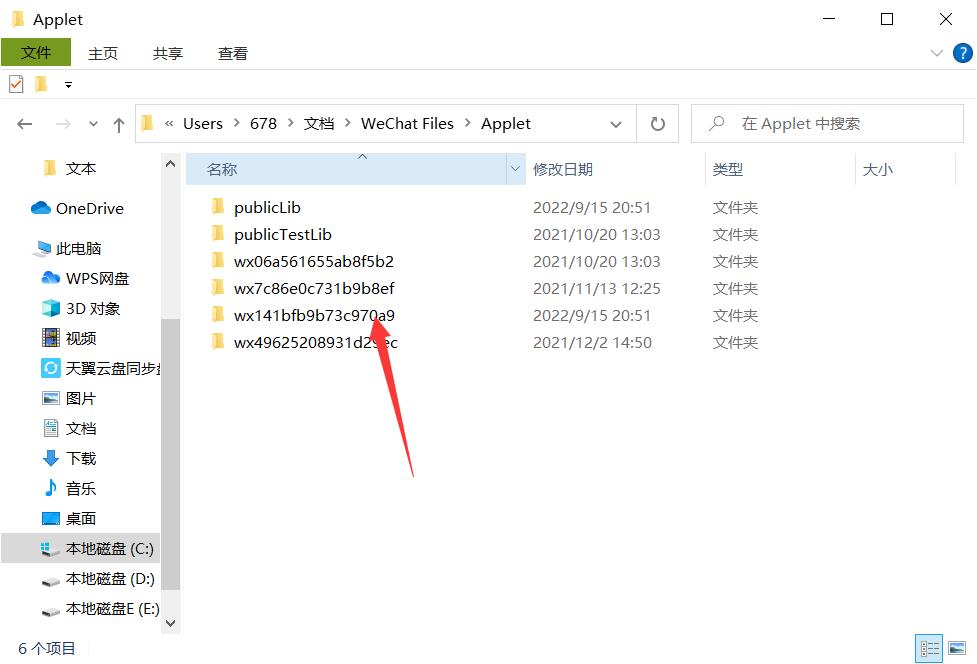Open the 文件 ribbon tab

(x=36, y=52)
